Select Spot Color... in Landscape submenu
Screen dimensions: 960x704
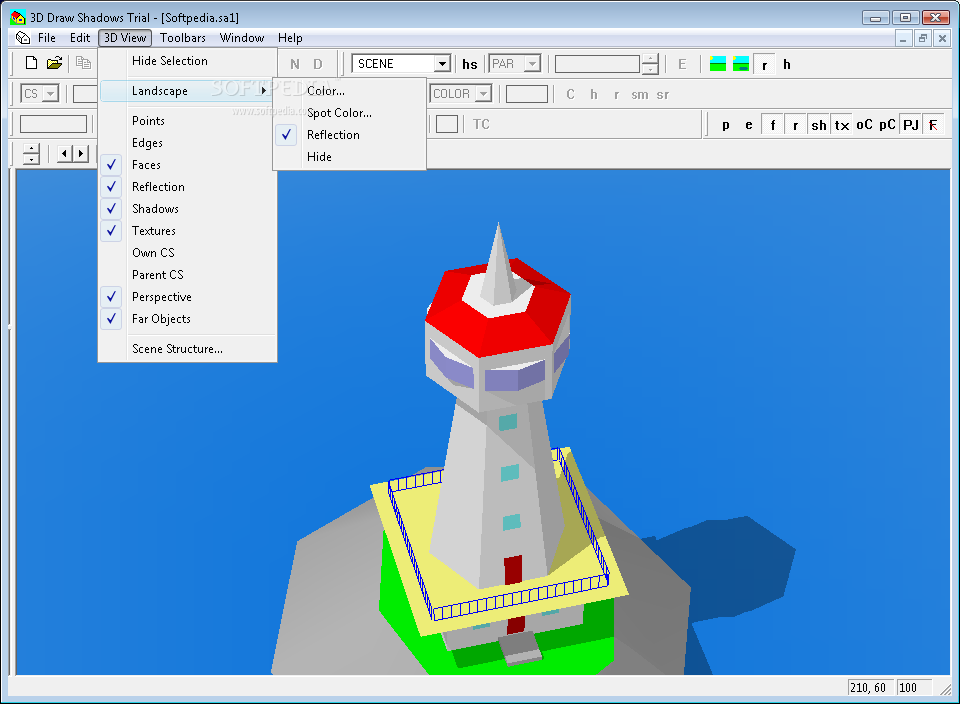click(350, 113)
